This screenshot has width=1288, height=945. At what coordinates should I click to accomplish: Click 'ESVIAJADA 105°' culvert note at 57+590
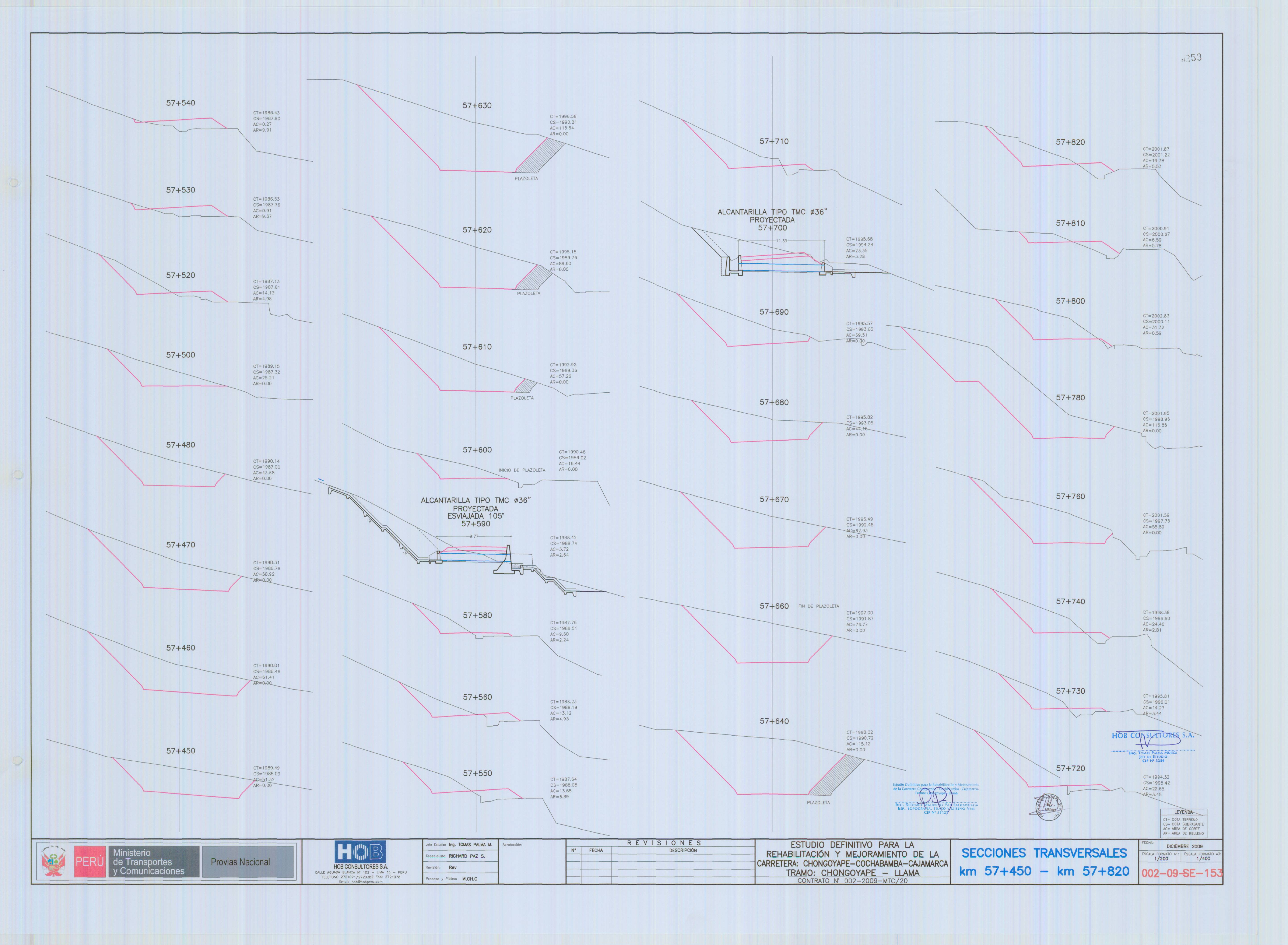(x=476, y=516)
